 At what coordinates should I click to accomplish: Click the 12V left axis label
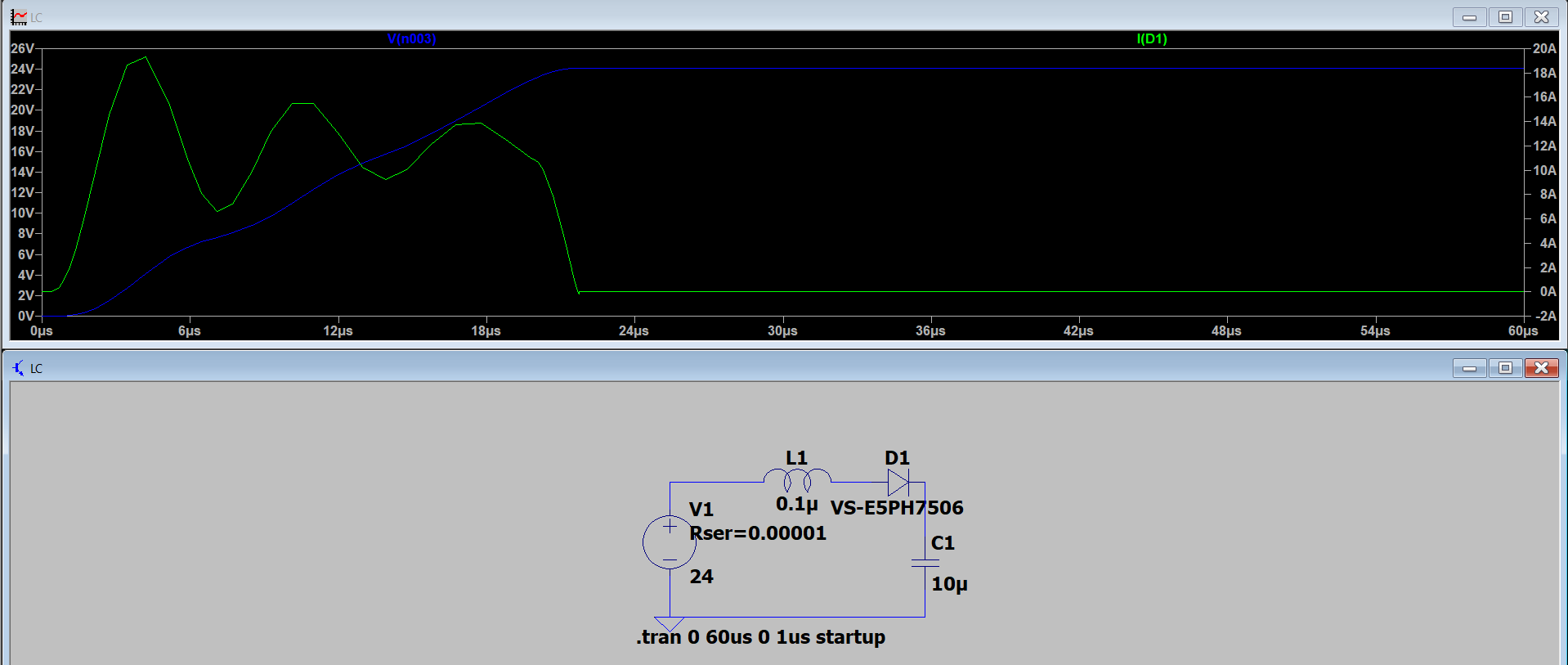(x=22, y=192)
